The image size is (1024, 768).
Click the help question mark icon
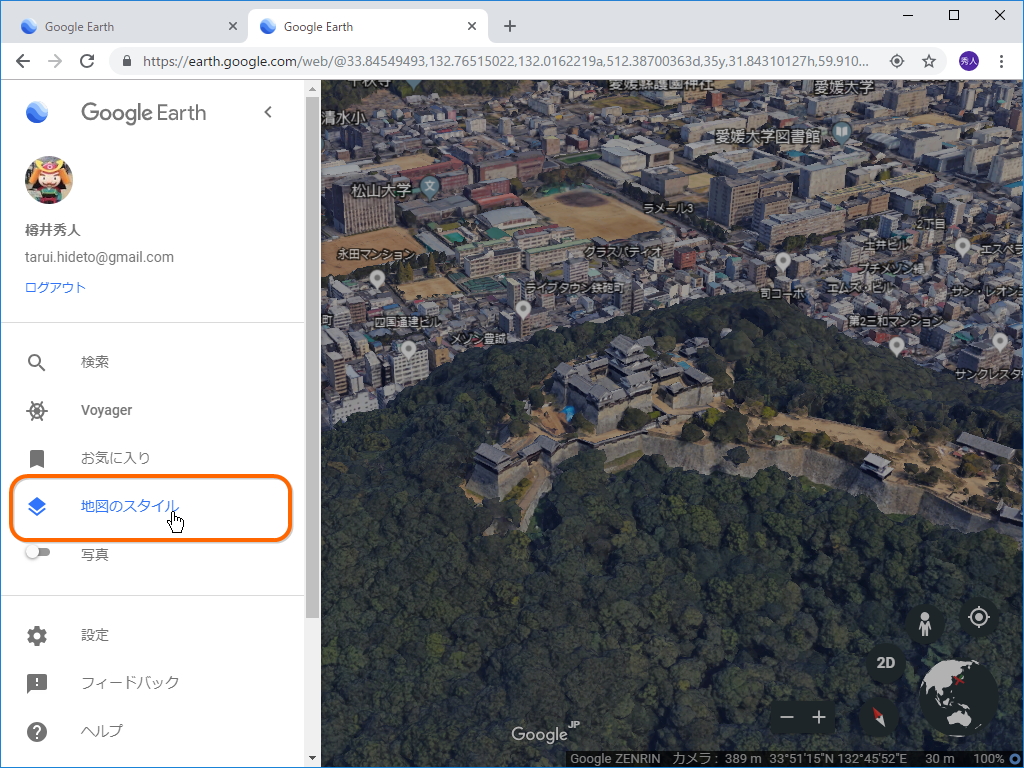pos(37,731)
